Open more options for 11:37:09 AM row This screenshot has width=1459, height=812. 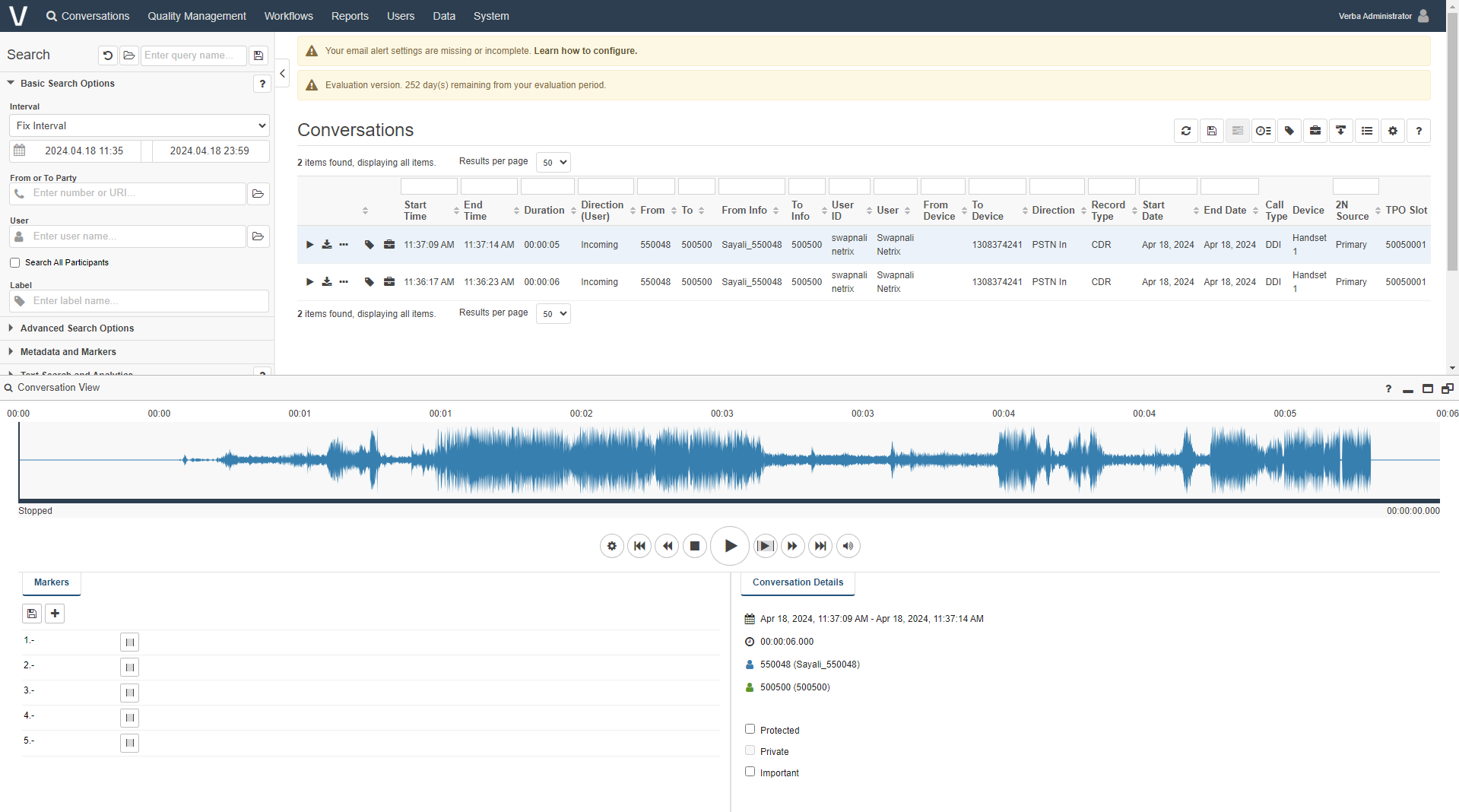pyautogui.click(x=344, y=245)
